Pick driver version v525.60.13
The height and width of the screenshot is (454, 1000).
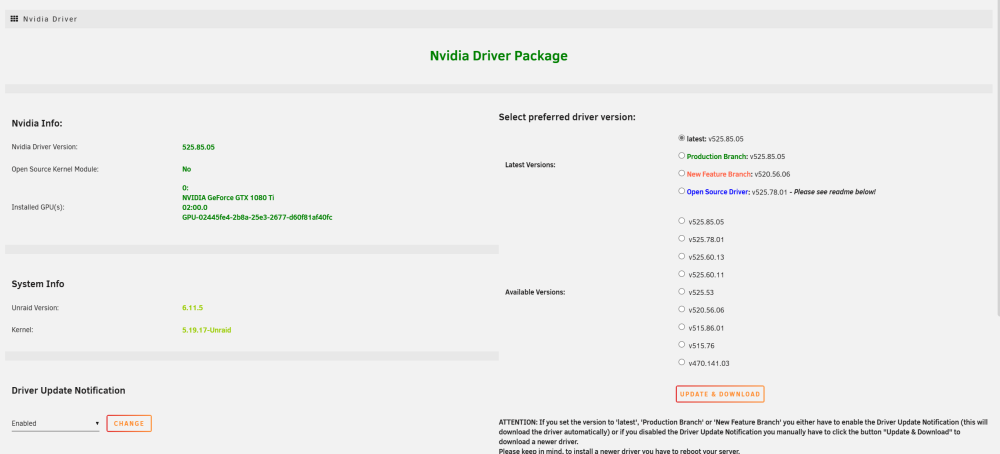[682, 256]
